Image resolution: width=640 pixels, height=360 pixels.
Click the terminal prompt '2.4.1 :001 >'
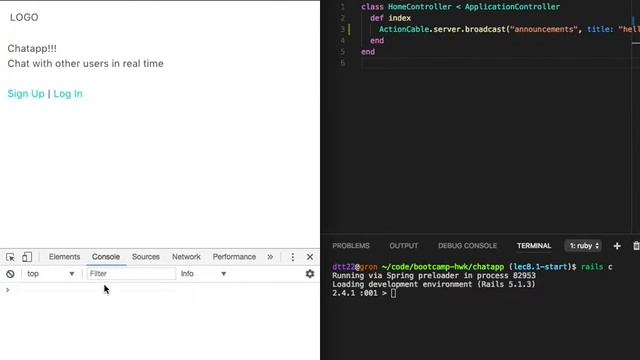[359, 293]
